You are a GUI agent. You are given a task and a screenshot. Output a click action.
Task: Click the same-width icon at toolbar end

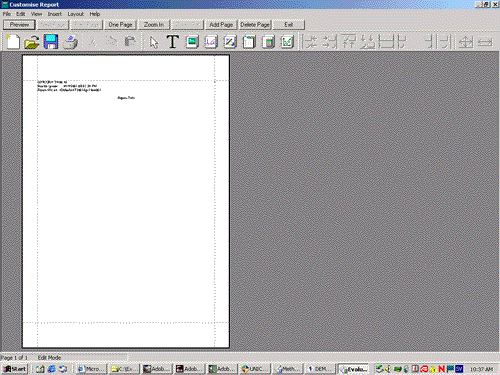coord(485,42)
